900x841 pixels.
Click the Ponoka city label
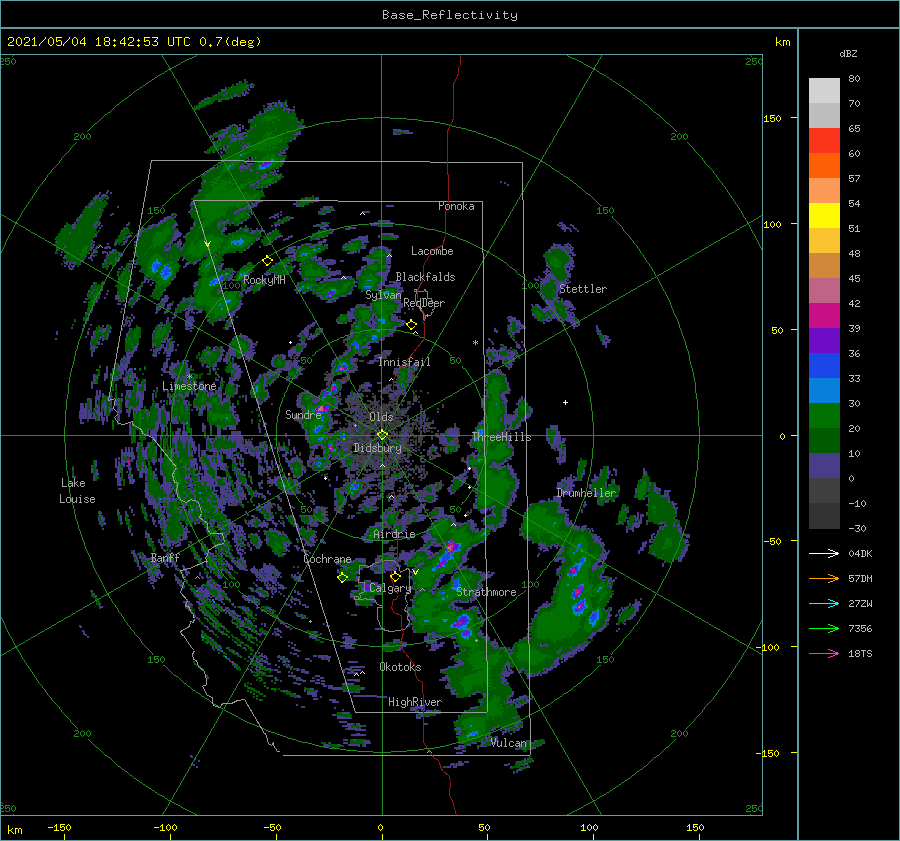coord(456,206)
